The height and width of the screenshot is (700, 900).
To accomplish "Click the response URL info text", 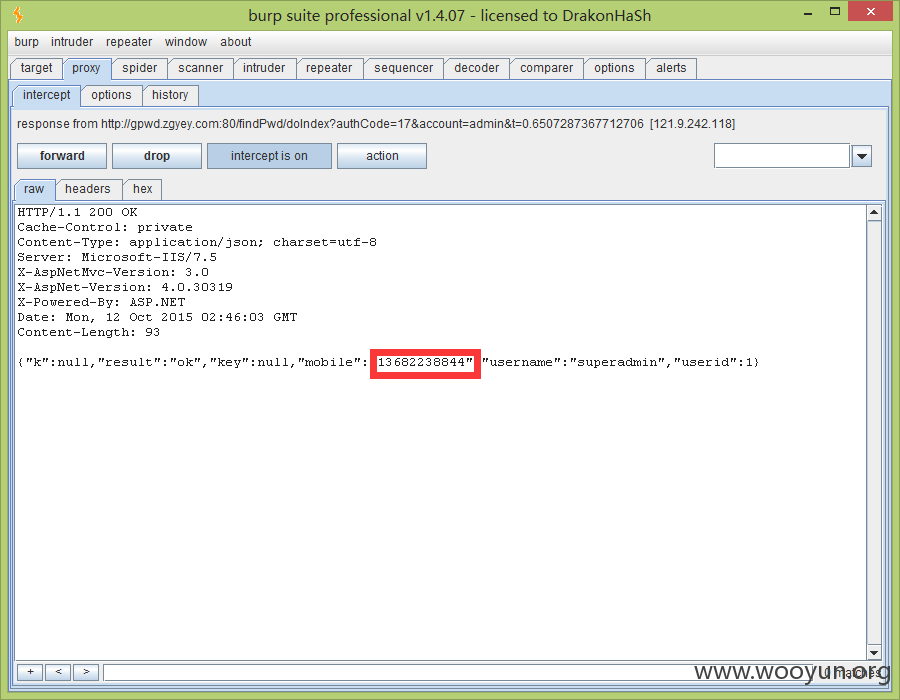I will [x=376, y=124].
